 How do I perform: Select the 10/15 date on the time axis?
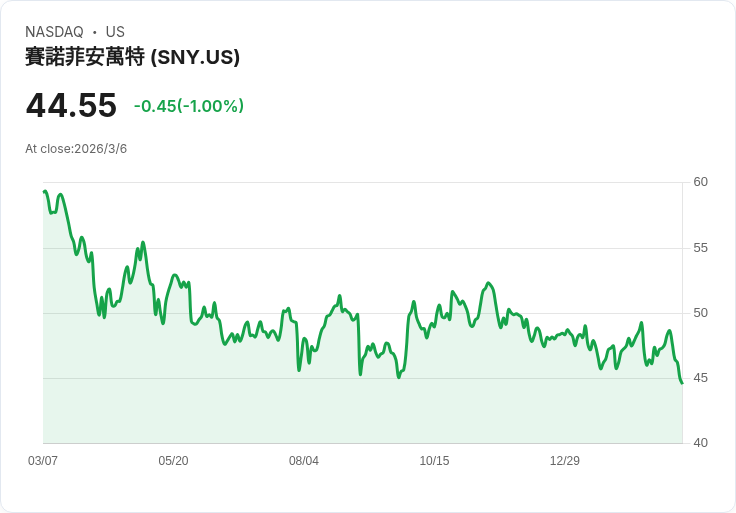[434, 461]
